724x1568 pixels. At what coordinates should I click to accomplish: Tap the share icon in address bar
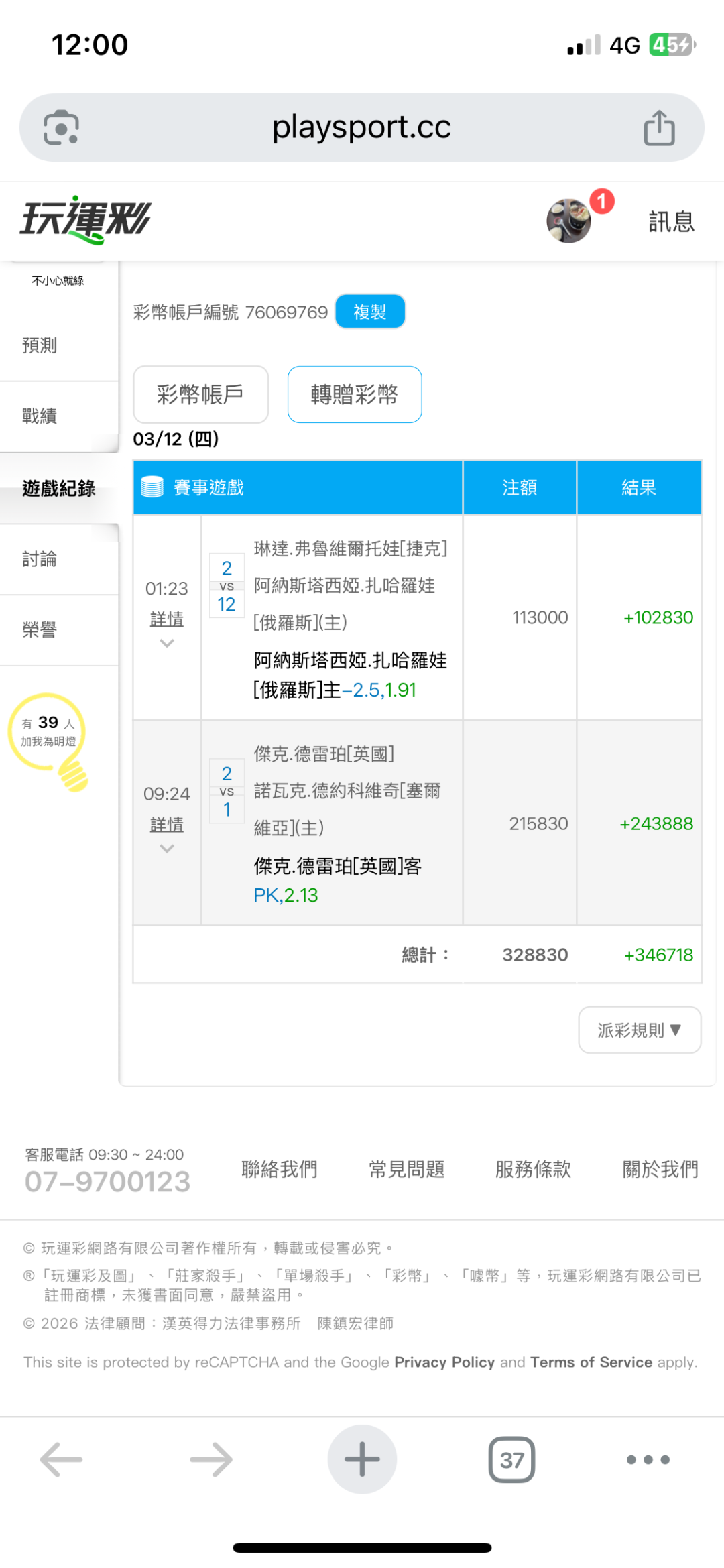click(659, 127)
